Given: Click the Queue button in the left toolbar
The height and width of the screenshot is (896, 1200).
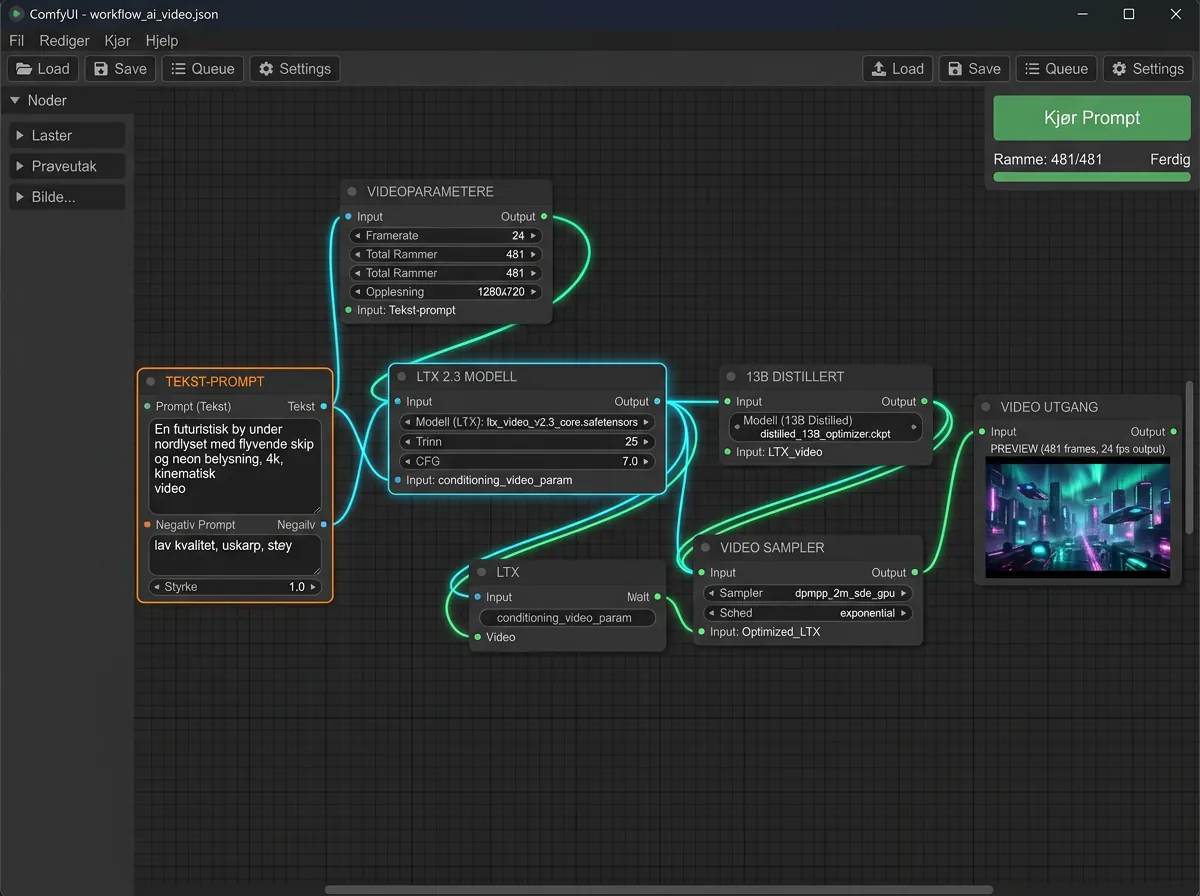Looking at the screenshot, I should click(203, 68).
